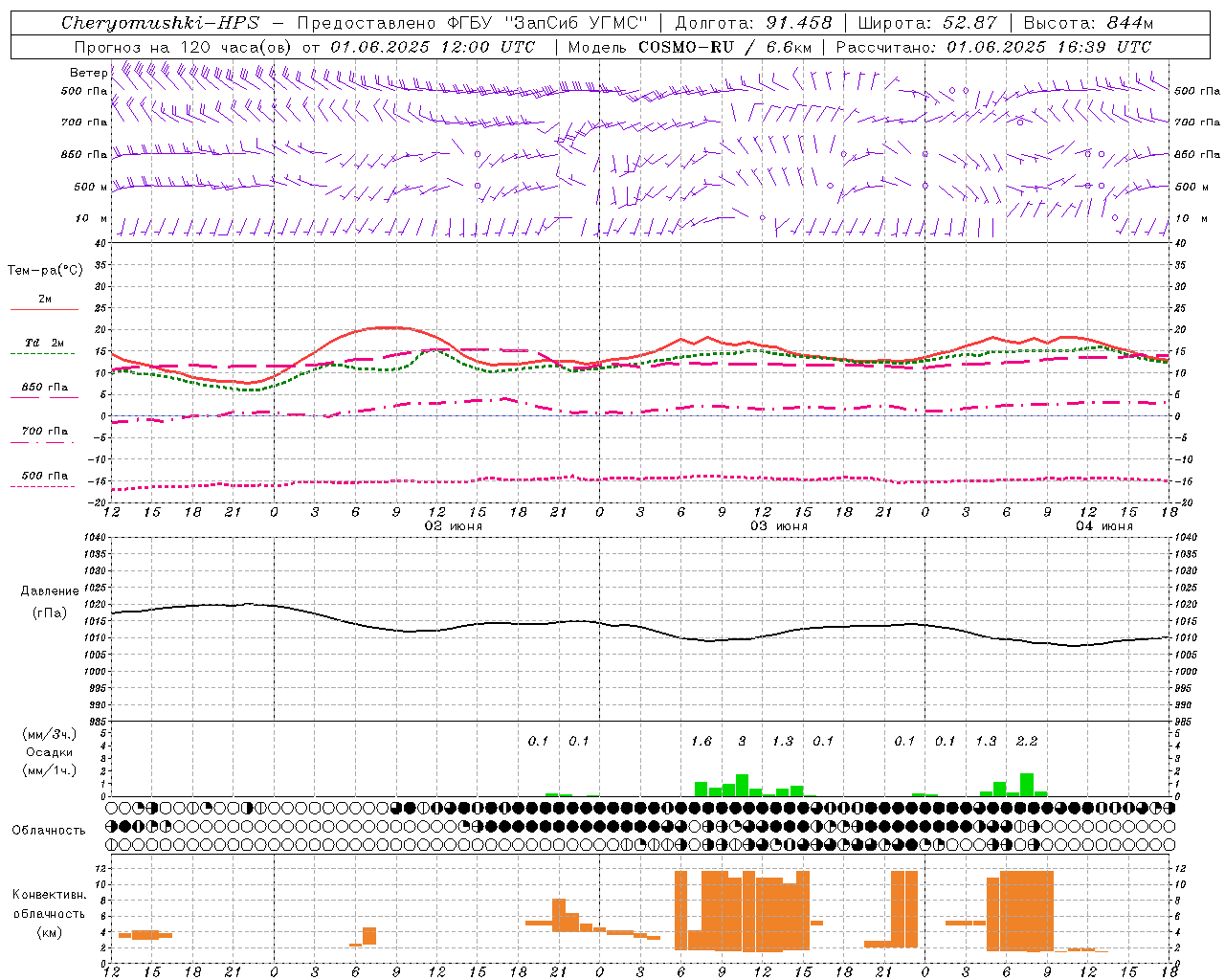
Task: Click the longitude value 91.458
Action: point(799,23)
